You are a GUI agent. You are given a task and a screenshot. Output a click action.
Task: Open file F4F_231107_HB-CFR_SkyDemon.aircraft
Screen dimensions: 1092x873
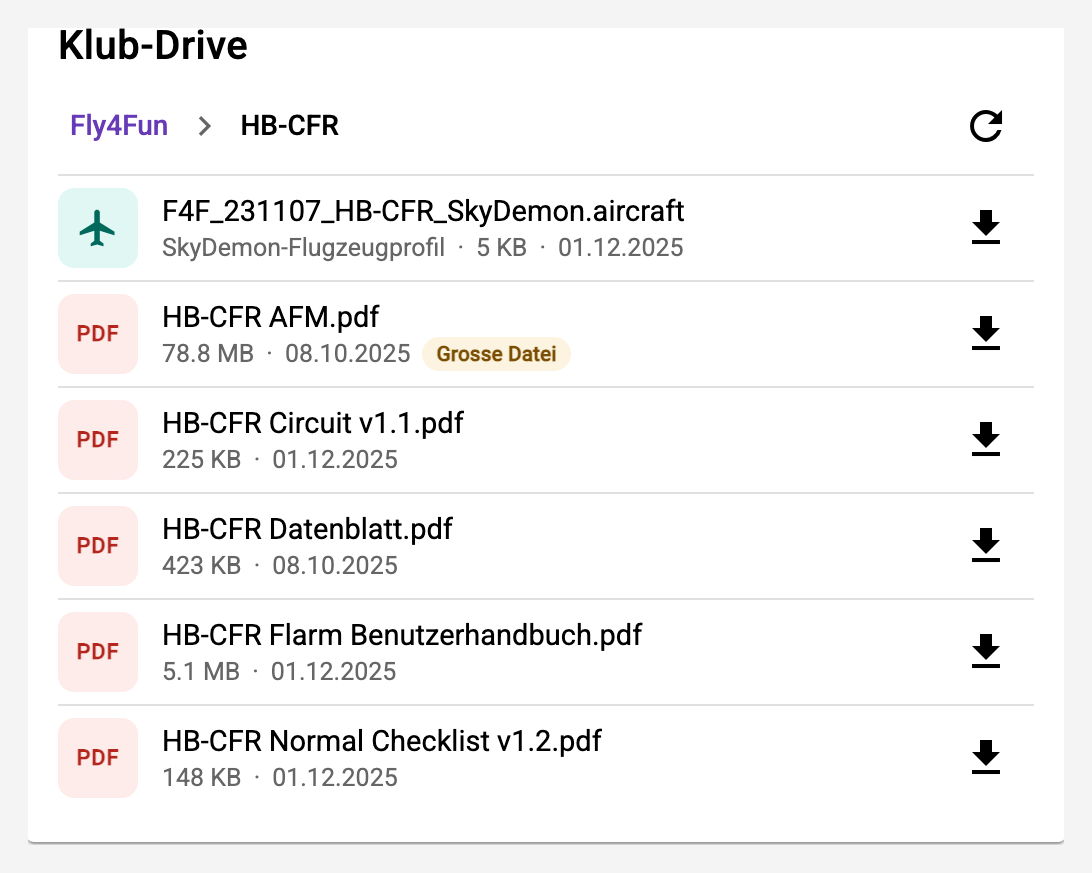(x=423, y=211)
